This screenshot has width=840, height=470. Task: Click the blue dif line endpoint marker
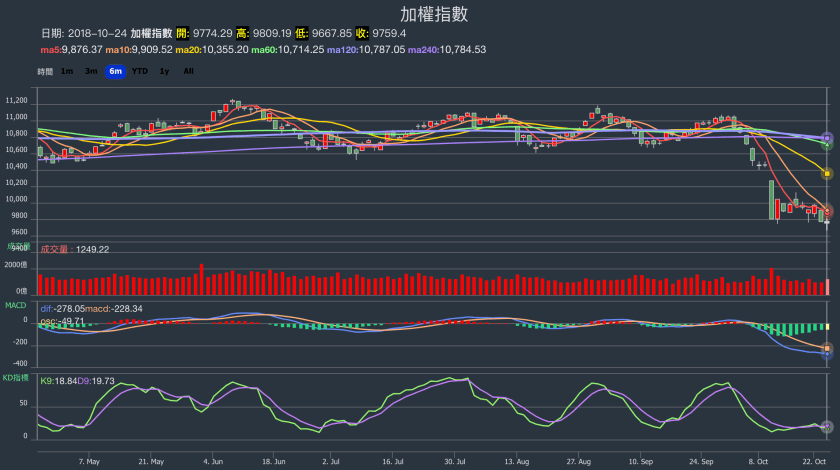coord(827,354)
